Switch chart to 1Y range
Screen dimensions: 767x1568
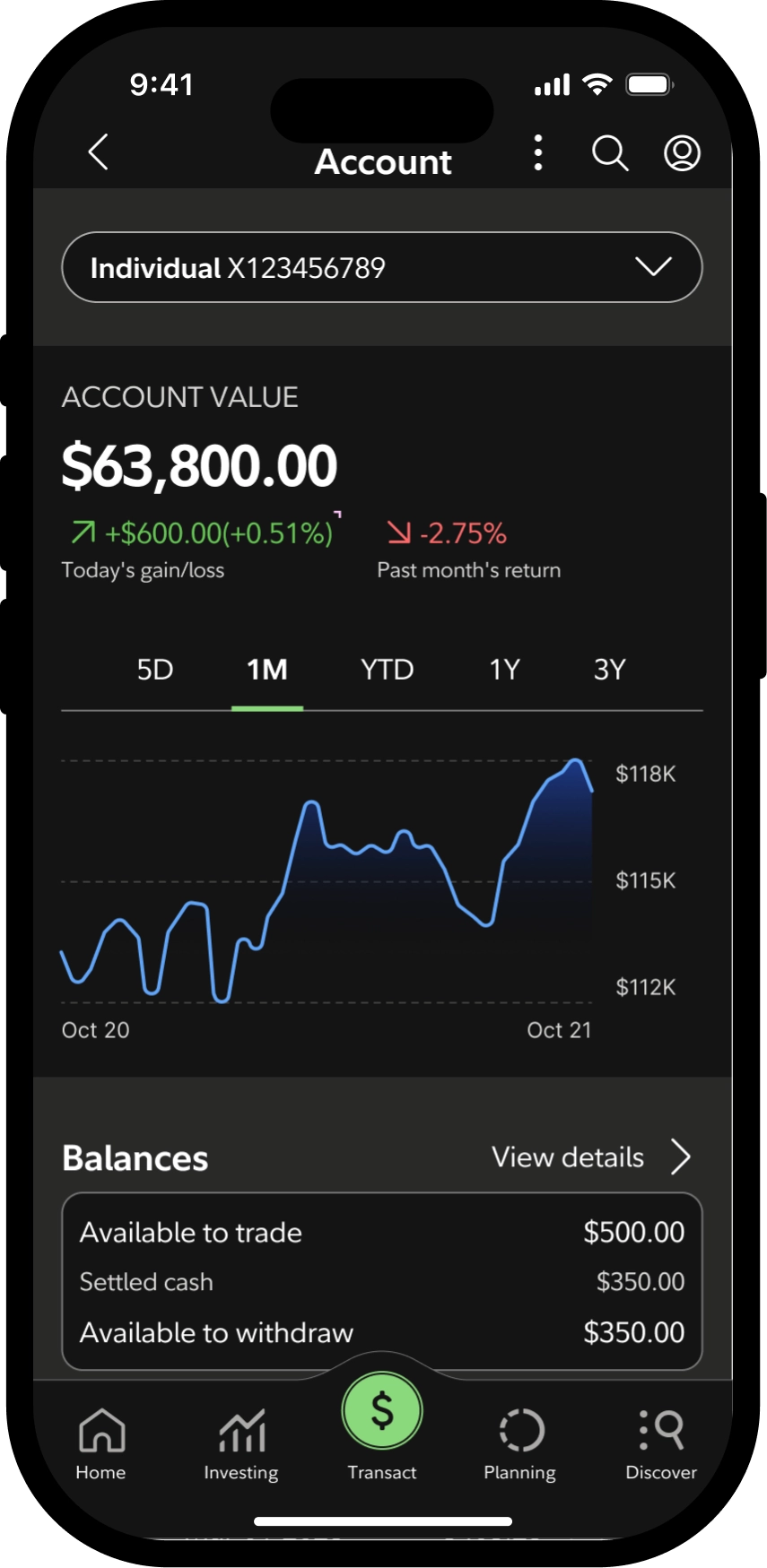[x=504, y=670]
